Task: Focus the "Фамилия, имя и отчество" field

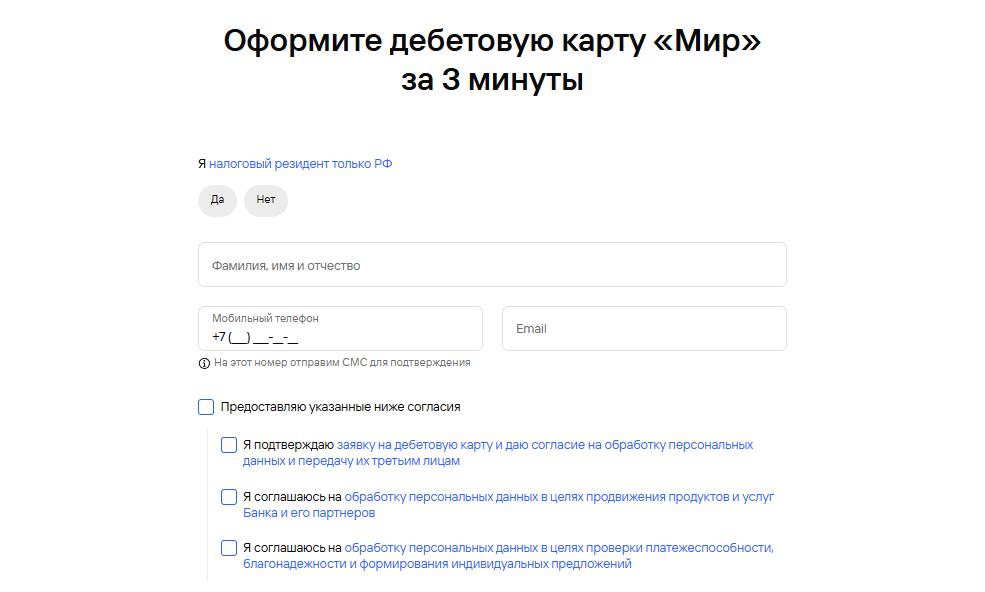Action: coord(492,265)
